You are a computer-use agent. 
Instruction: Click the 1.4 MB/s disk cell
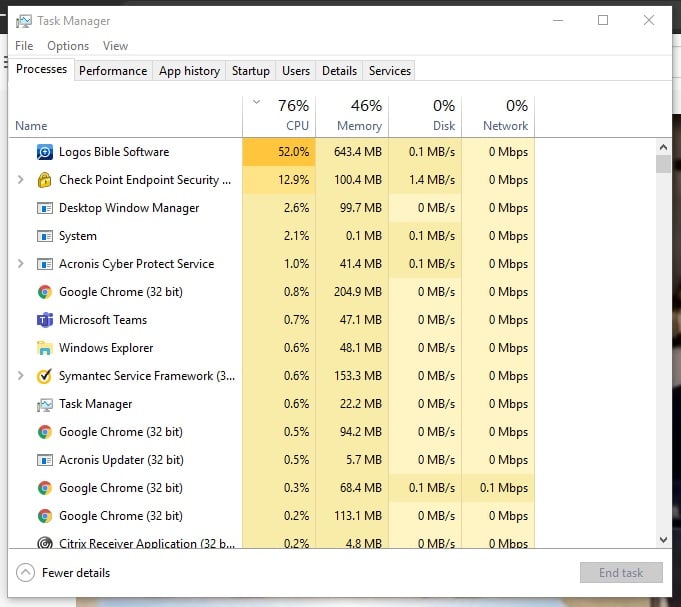click(x=425, y=180)
